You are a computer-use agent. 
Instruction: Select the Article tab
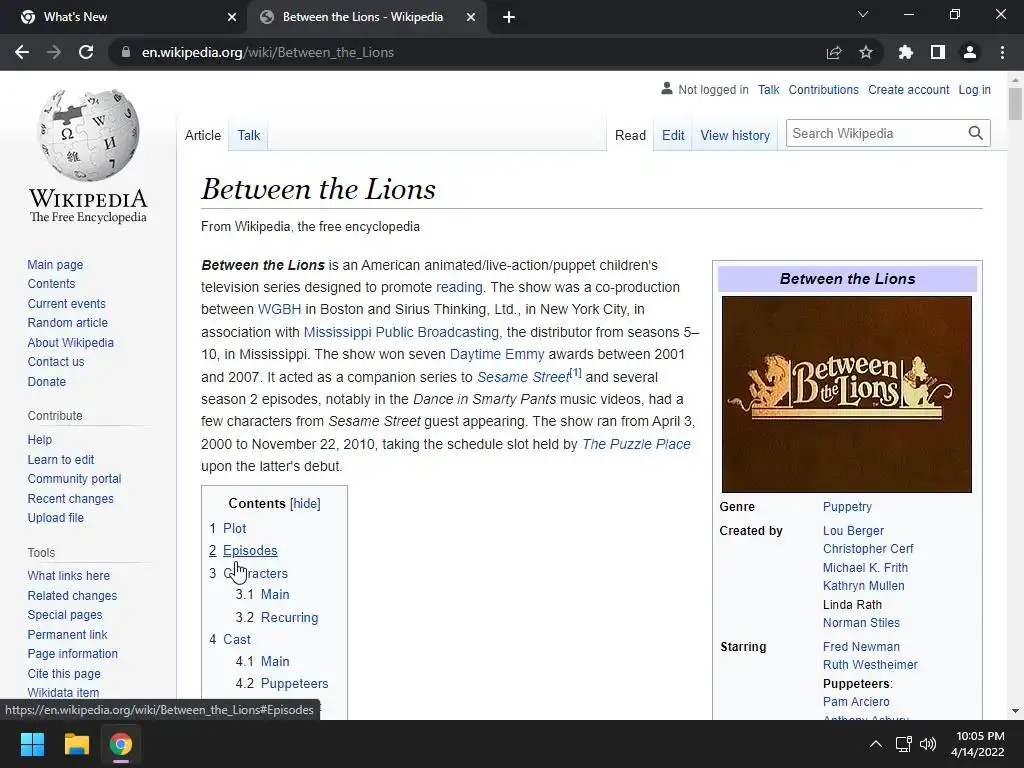(x=202, y=135)
